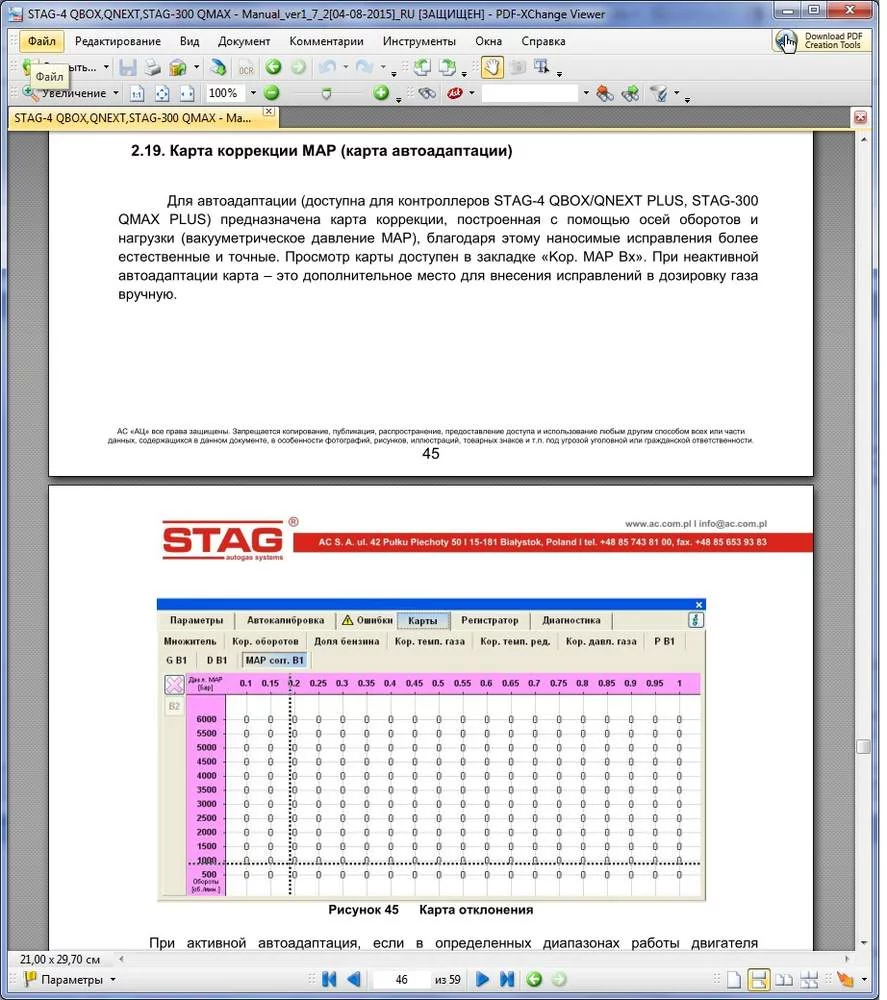Click the Fit width icon

[187, 94]
